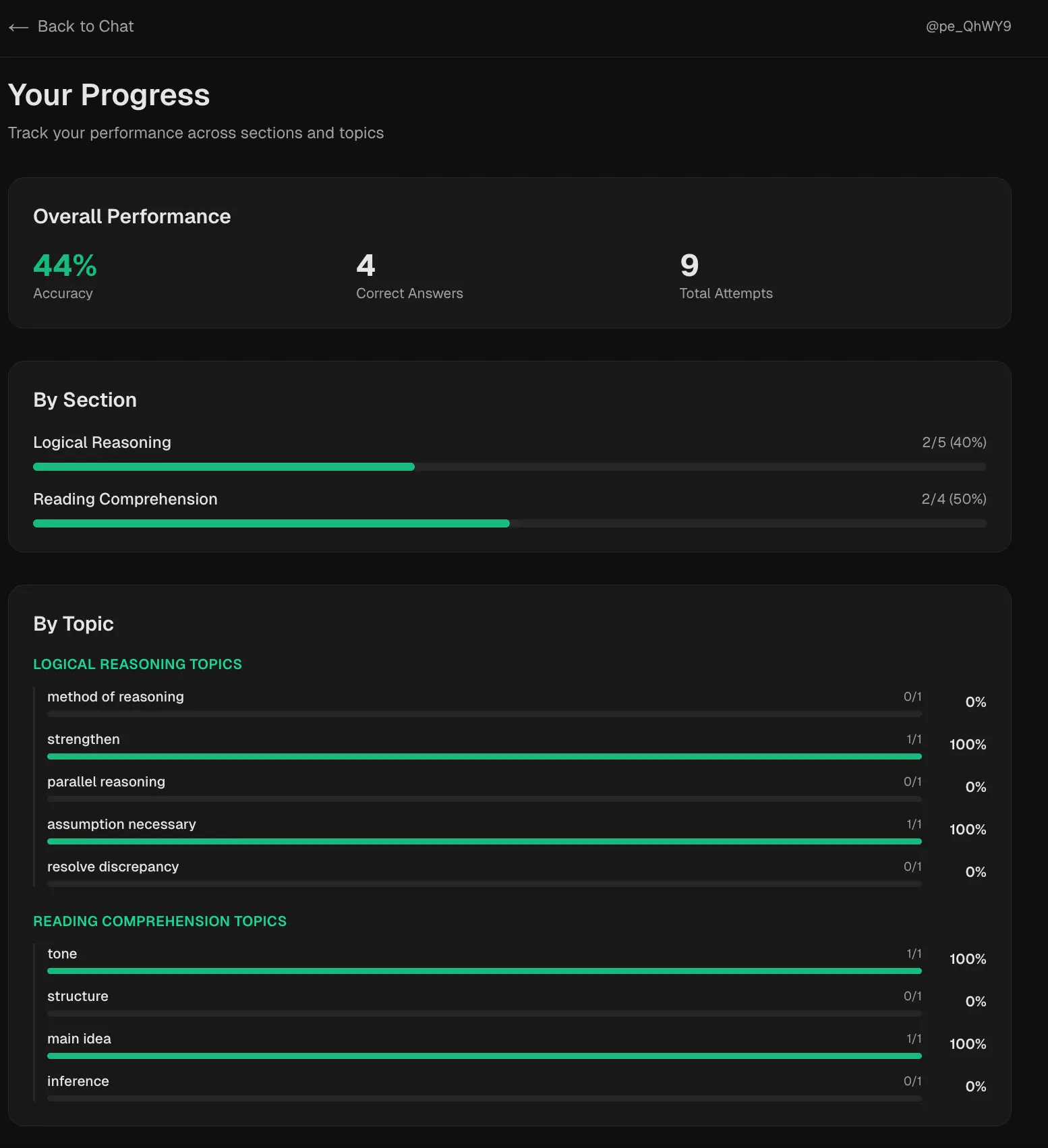
Task: Click the Logical Reasoning progress bar
Action: pos(509,466)
